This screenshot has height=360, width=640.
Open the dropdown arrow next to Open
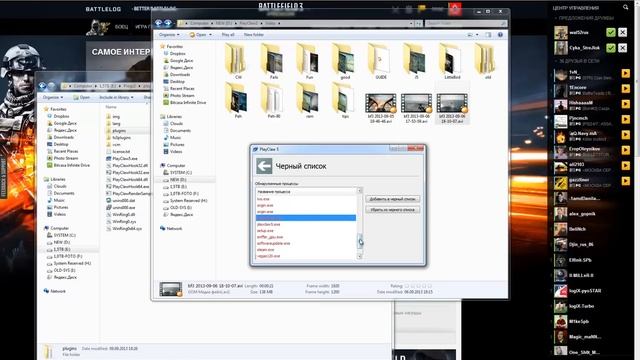pyautogui.click(x=210, y=35)
